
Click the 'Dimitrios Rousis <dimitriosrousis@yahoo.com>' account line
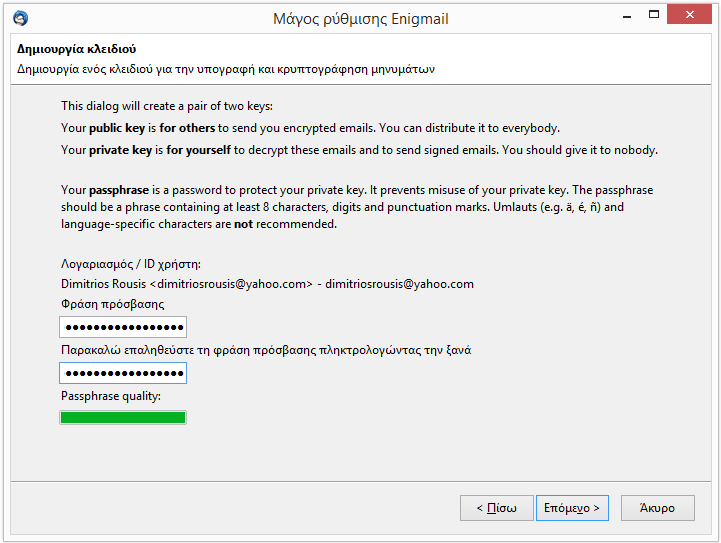pyautogui.click(x=267, y=284)
